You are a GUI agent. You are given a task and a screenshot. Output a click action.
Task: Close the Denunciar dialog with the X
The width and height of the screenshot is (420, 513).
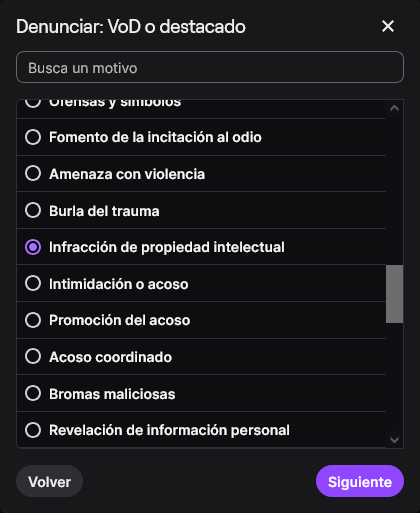pos(388,26)
